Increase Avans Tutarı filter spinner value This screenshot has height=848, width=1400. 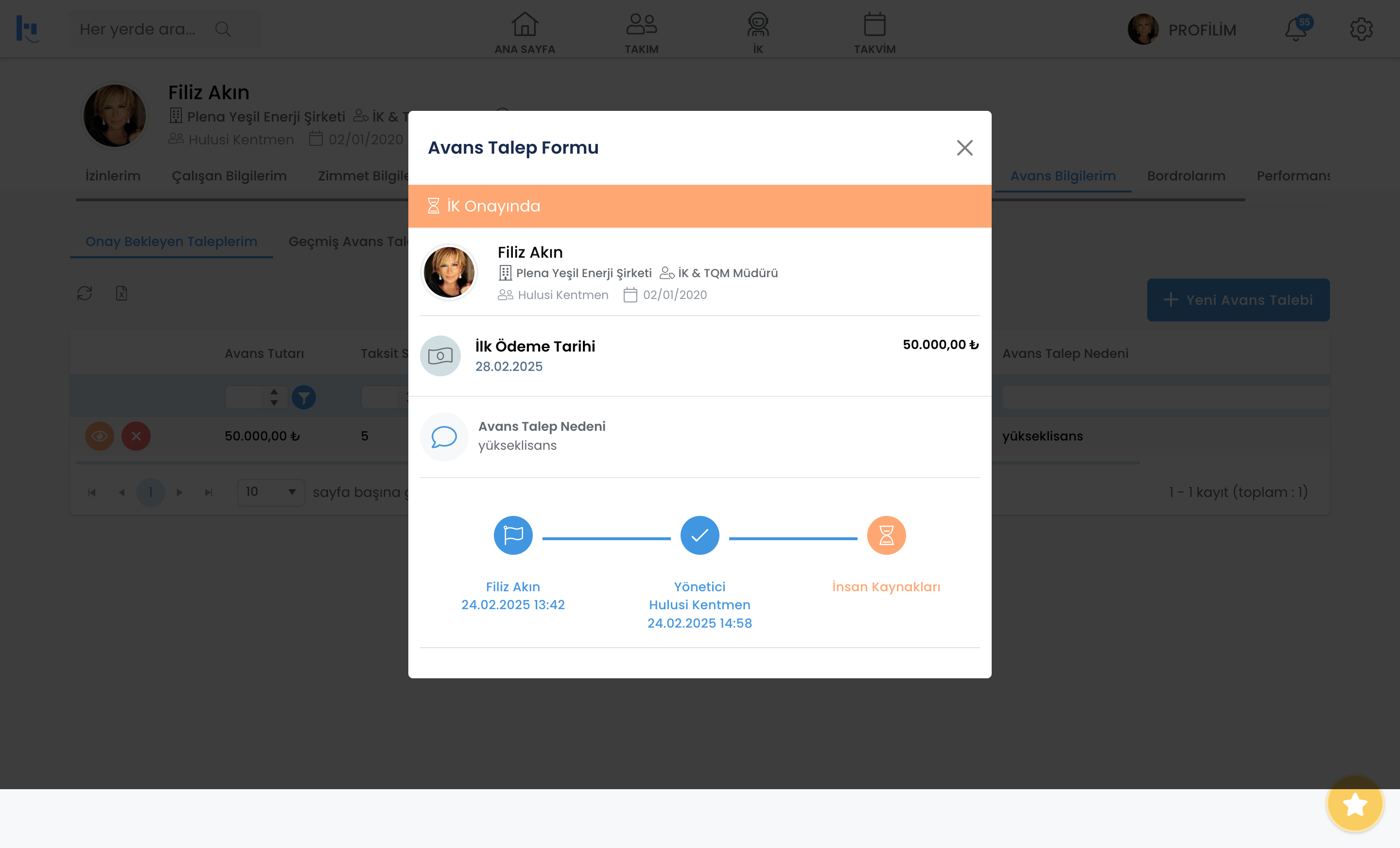(274, 391)
